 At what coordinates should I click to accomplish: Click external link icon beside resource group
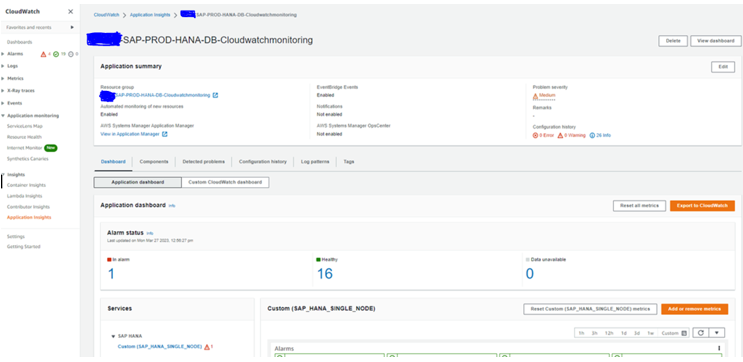point(216,95)
